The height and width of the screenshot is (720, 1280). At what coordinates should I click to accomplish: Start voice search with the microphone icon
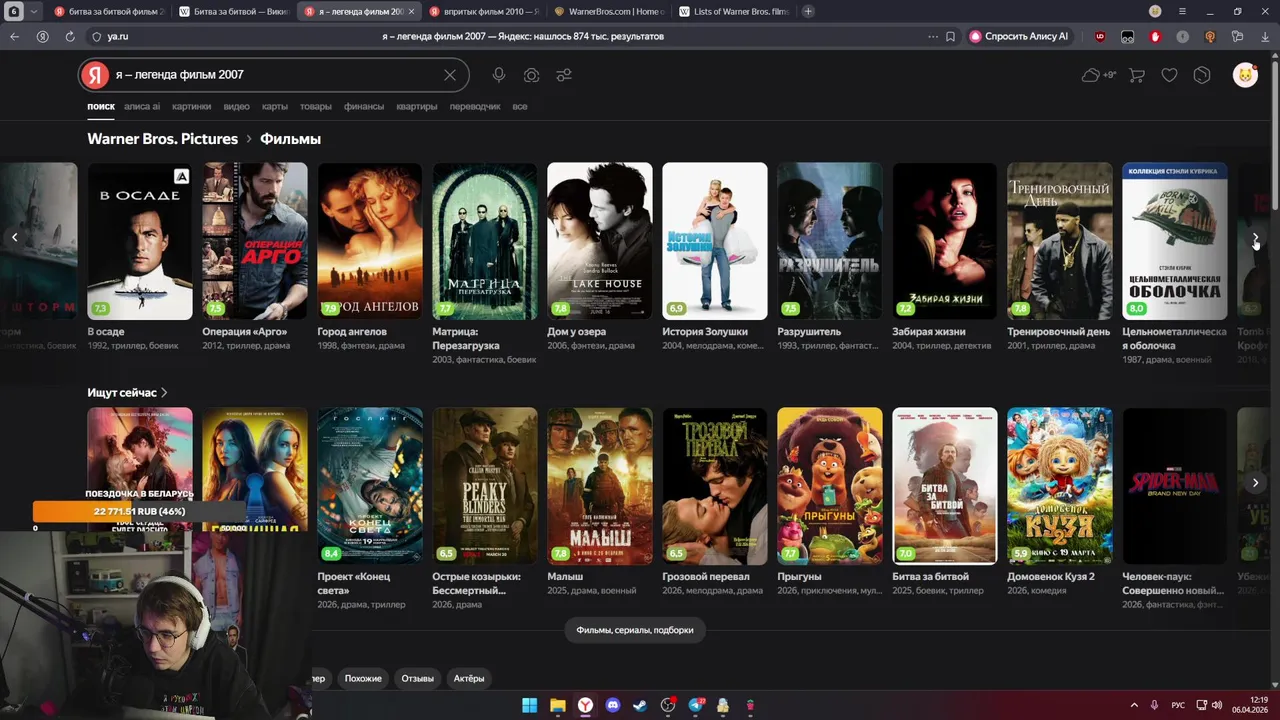pyautogui.click(x=499, y=75)
